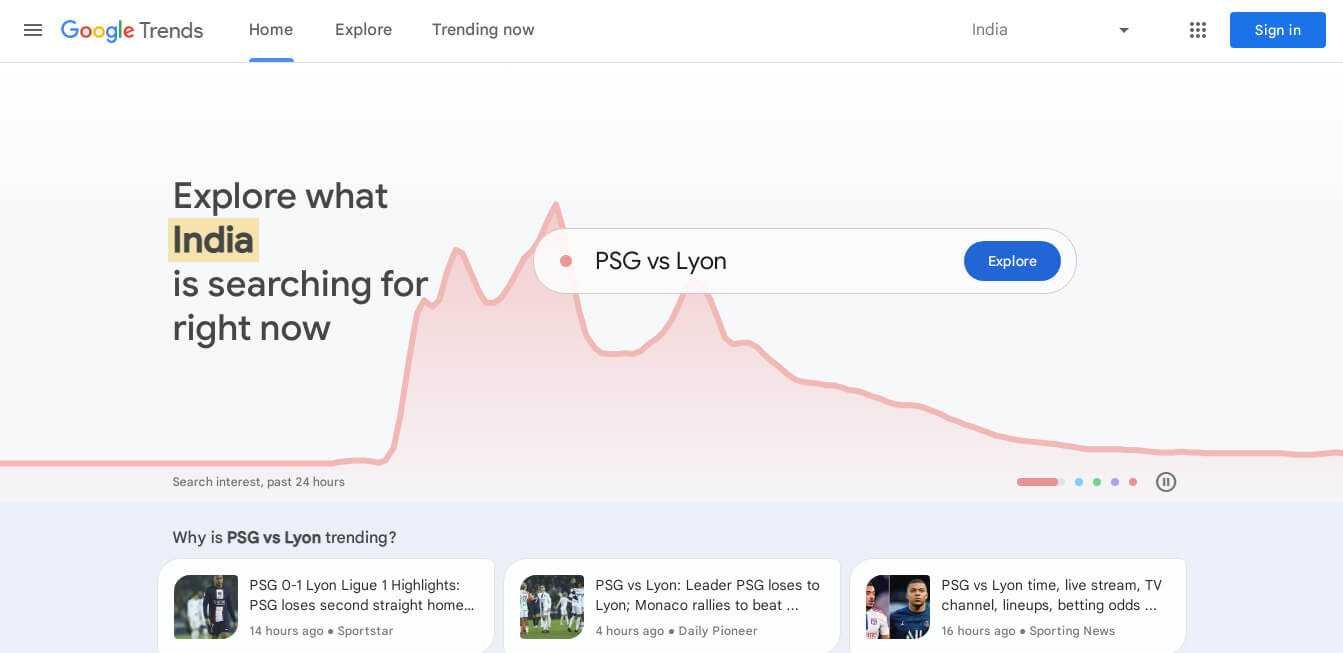Go to the Home tab
Screen dimensions: 1343x653
(x=271, y=30)
